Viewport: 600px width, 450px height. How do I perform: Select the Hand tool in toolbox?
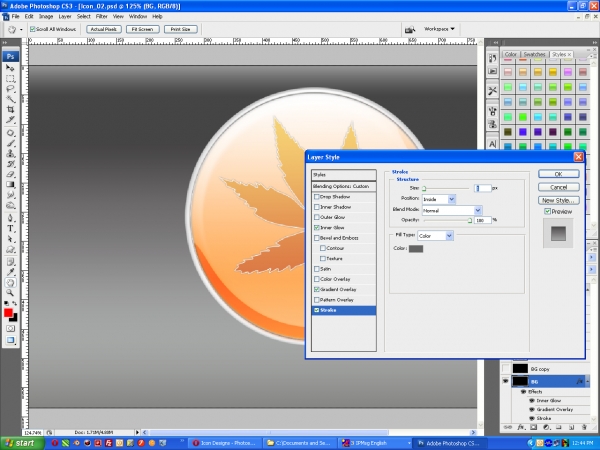pos(10,283)
